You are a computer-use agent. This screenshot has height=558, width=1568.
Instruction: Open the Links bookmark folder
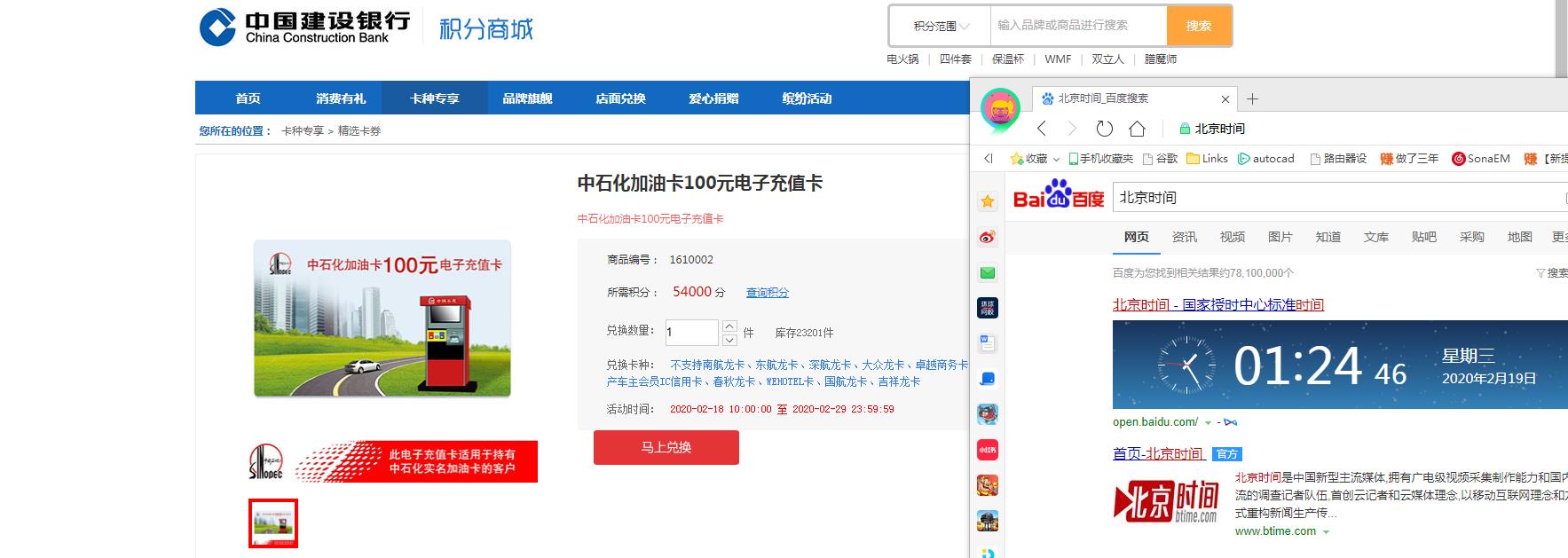(x=1207, y=159)
